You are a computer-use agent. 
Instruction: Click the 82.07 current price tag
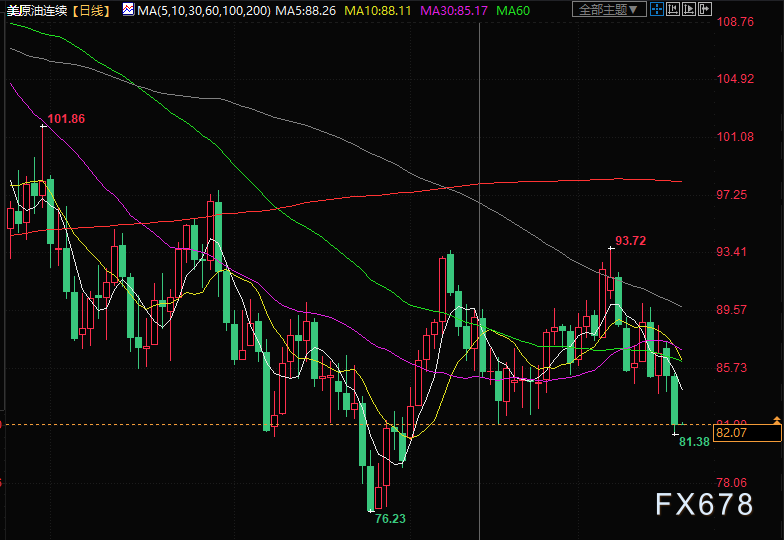(748, 433)
